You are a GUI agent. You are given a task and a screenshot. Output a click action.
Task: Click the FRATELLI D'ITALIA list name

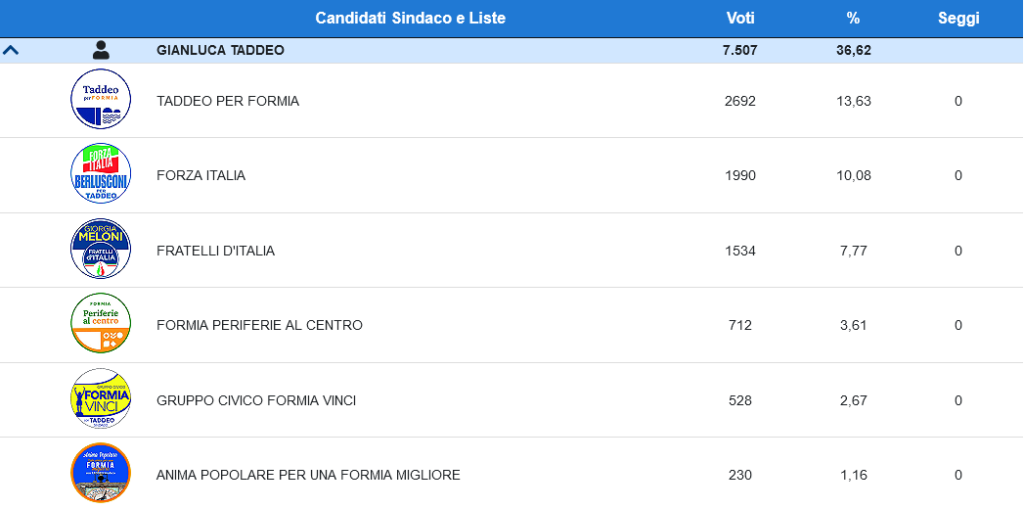[216, 251]
